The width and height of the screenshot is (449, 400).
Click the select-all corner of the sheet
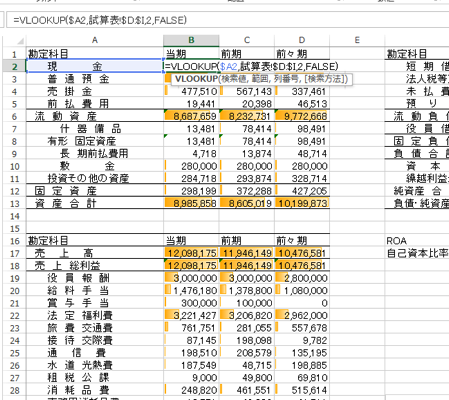coord(15,40)
